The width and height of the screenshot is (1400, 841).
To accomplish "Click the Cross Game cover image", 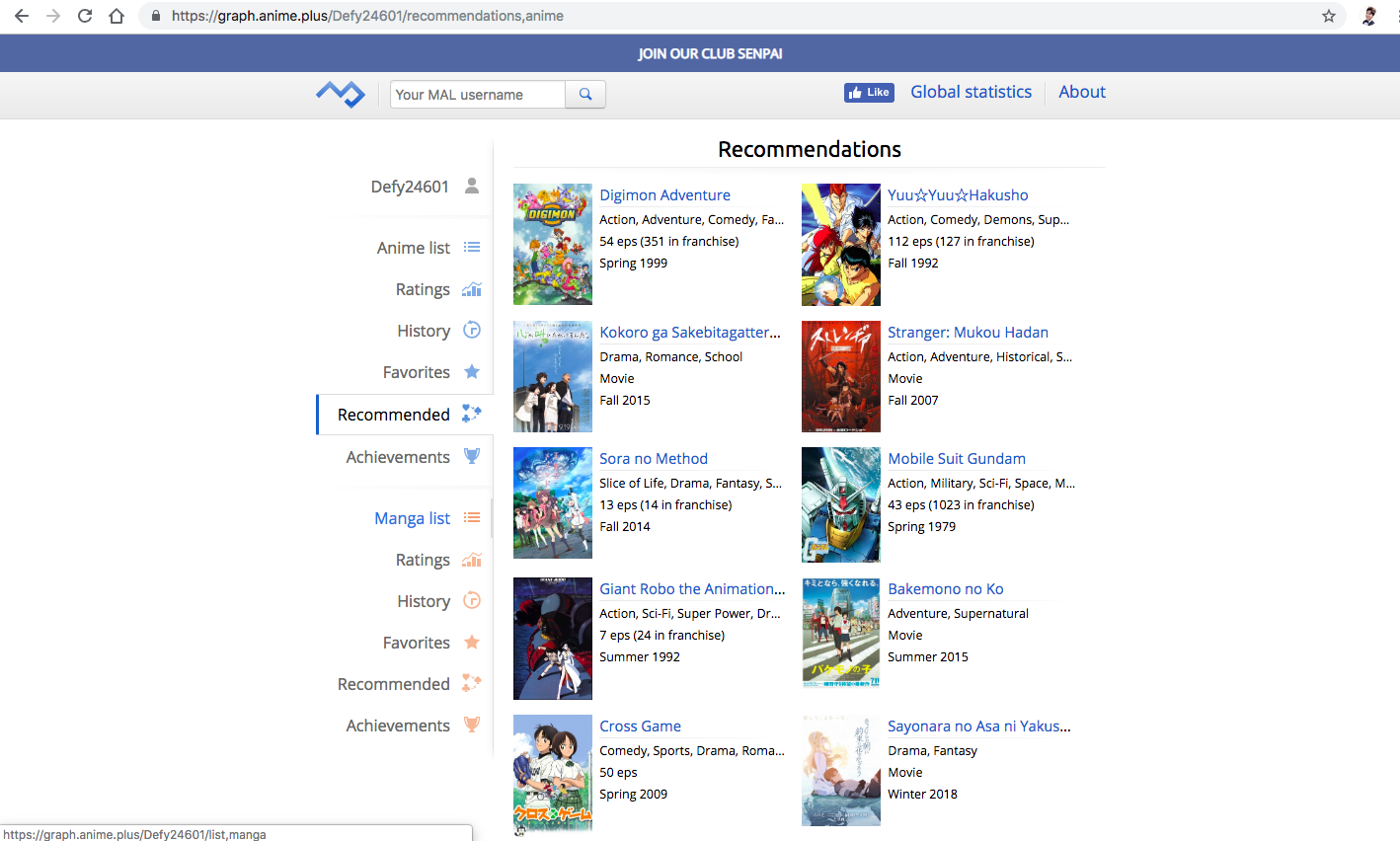I will [x=553, y=773].
